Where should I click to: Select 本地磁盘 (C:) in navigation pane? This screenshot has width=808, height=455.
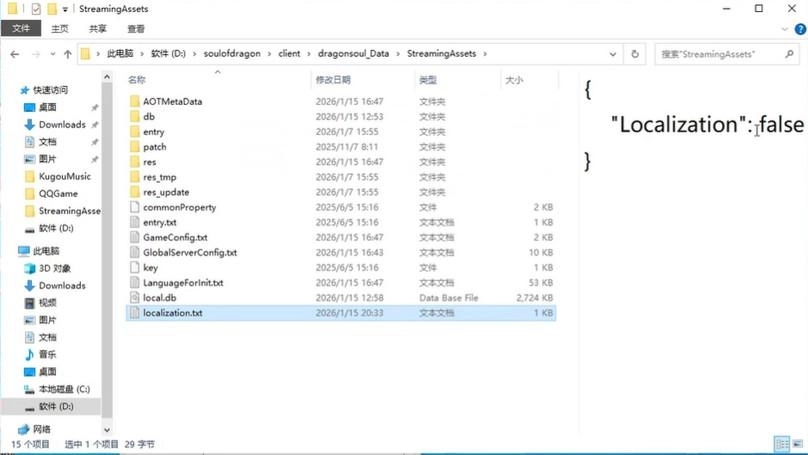tap(63, 389)
